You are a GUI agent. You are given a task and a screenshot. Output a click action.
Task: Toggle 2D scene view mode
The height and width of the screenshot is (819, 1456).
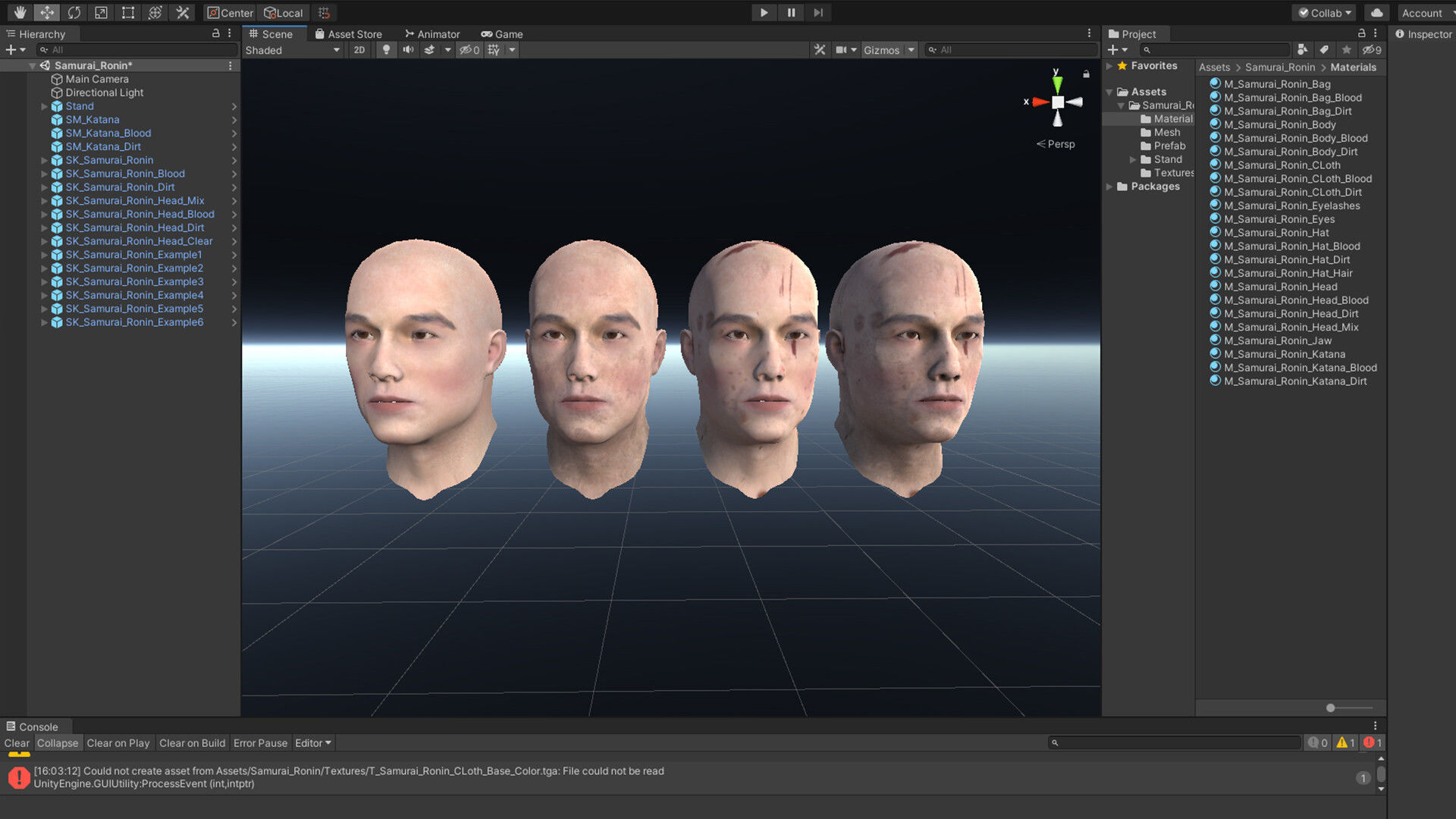tap(359, 50)
